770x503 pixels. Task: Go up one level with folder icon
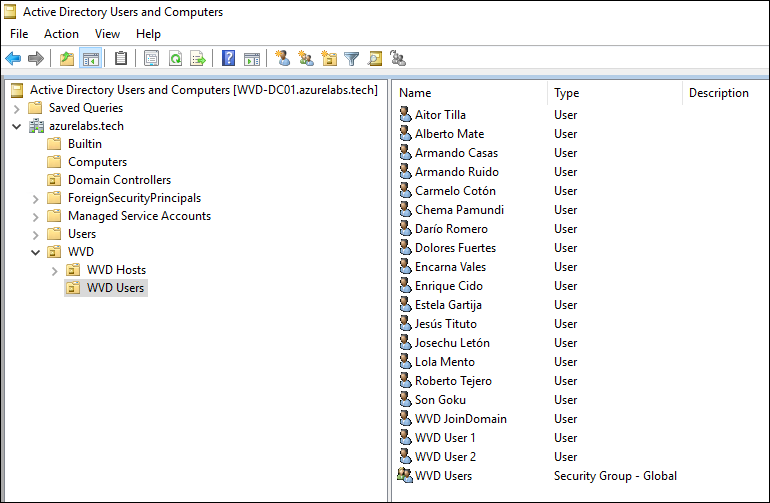pos(67,59)
